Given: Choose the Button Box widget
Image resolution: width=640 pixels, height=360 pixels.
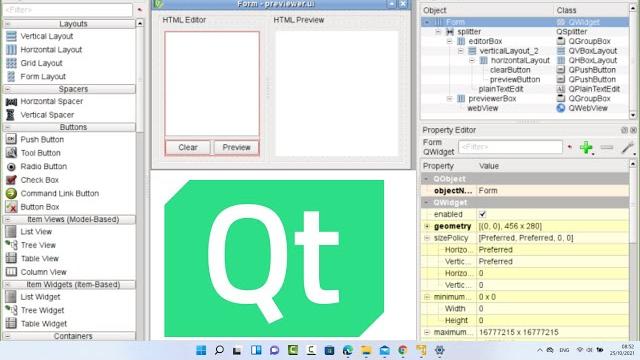Looking at the screenshot, I should (40, 207).
